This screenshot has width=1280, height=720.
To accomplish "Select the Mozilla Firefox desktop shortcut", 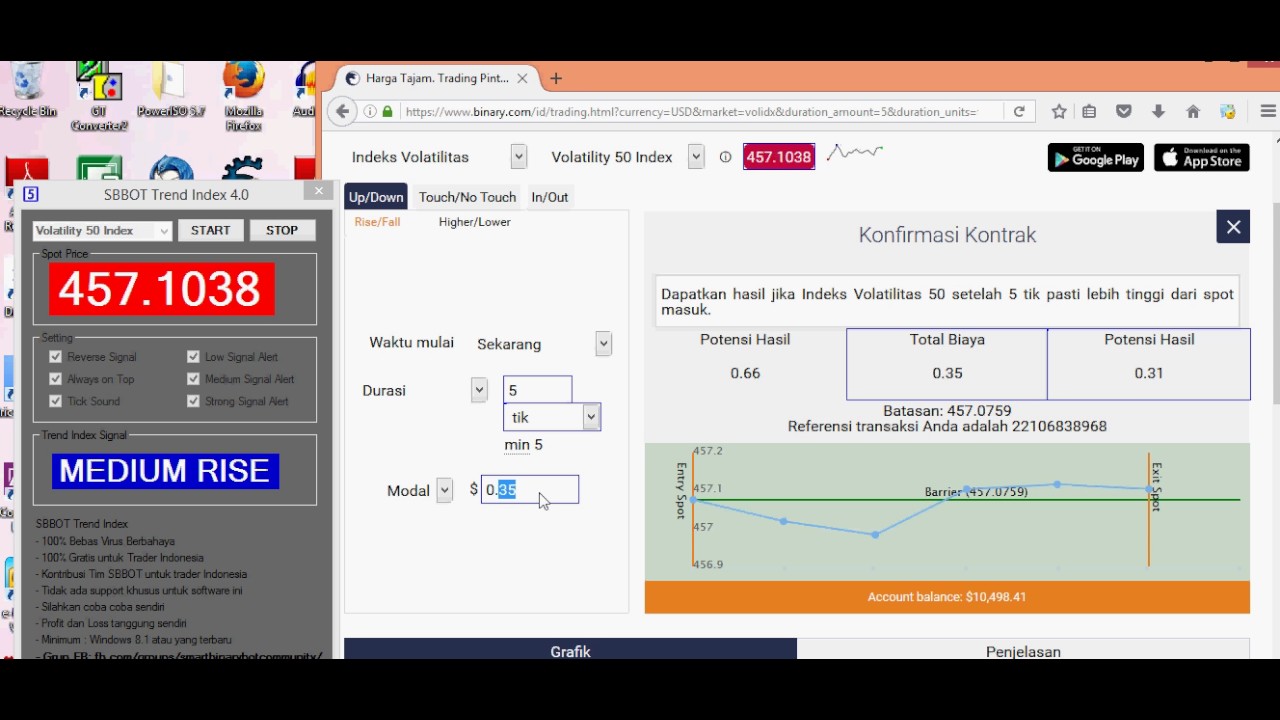I will click(x=243, y=96).
